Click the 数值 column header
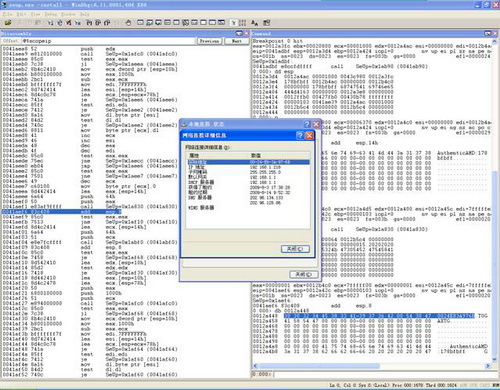This screenshot has height=390, width=500. (279, 155)
